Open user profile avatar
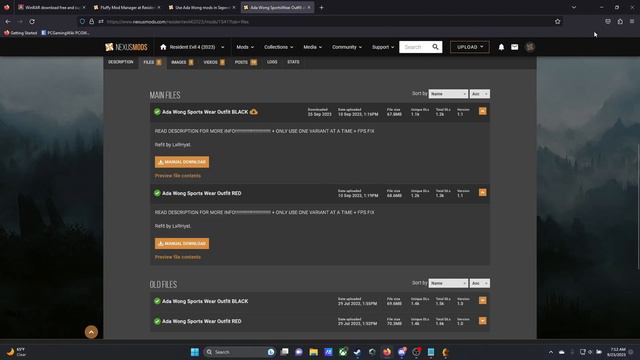The width and height of the screenshot is (640, 360). coord(530,47)
